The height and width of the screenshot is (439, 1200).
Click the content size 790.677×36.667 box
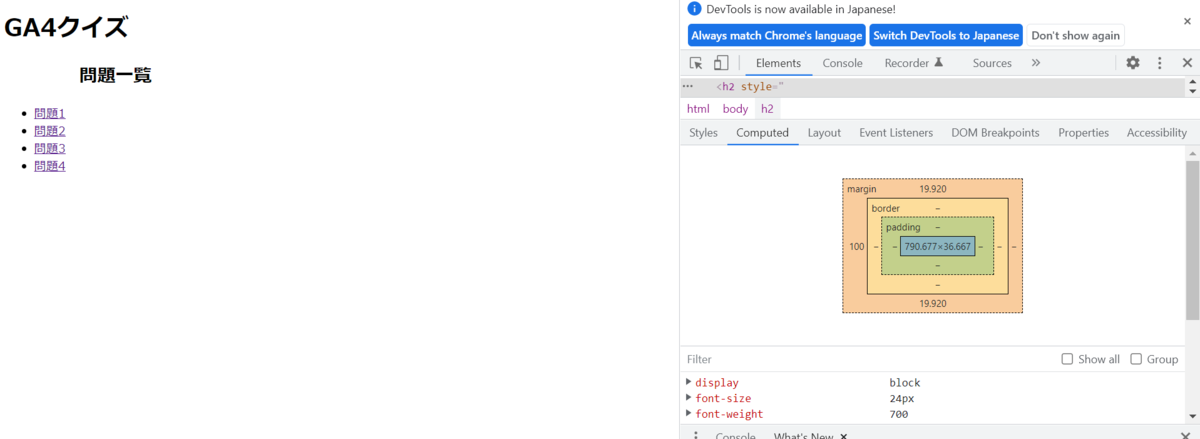(937, 246)
